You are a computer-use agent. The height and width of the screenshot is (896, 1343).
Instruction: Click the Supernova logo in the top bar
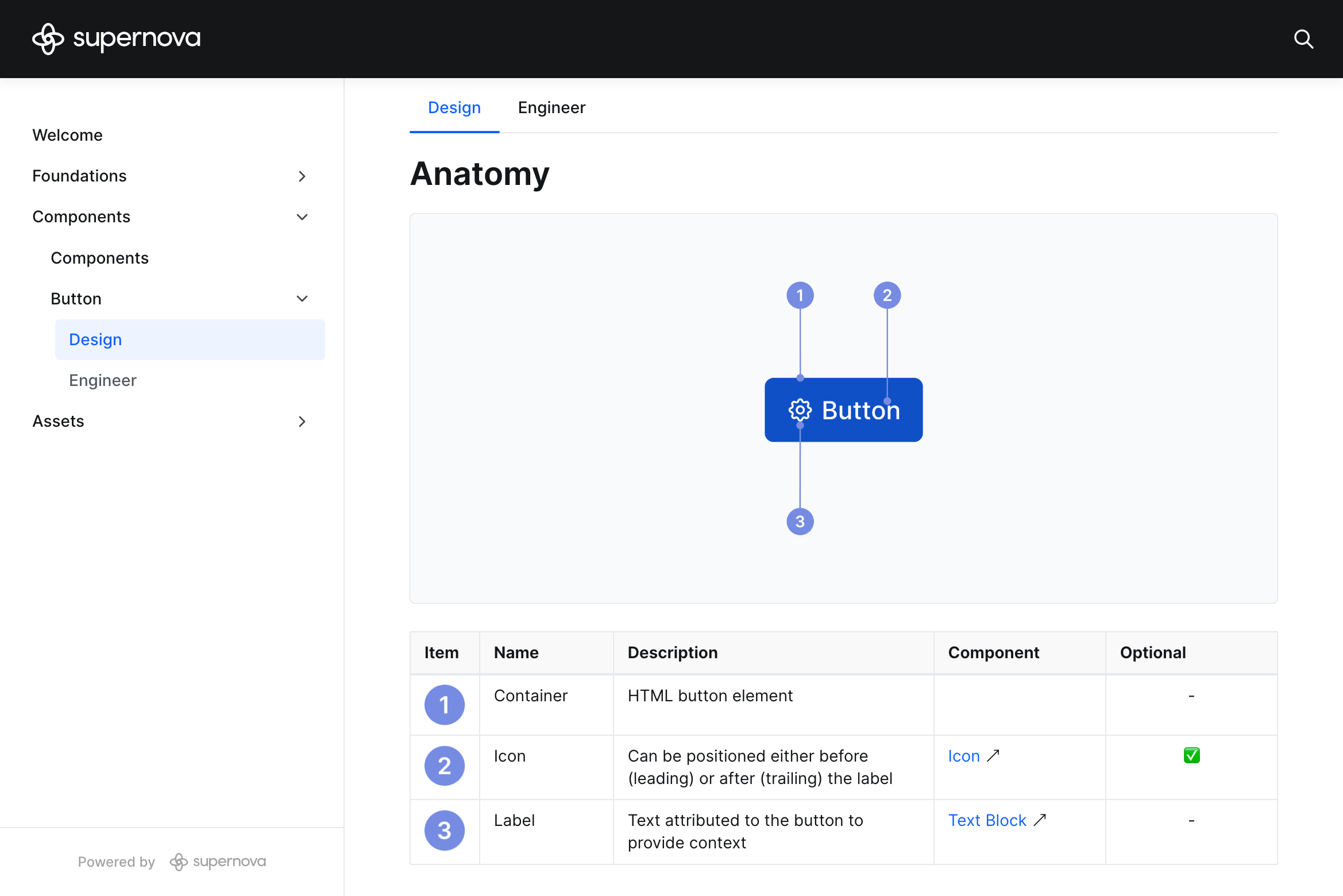coord(116,38)
